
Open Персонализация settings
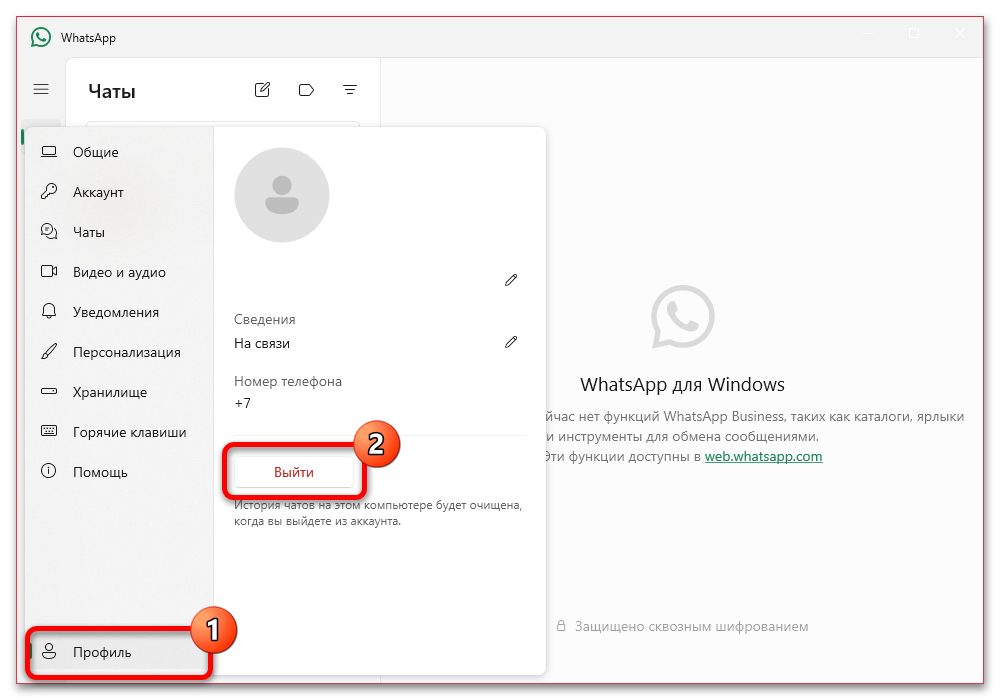click(x=119, y=352)
